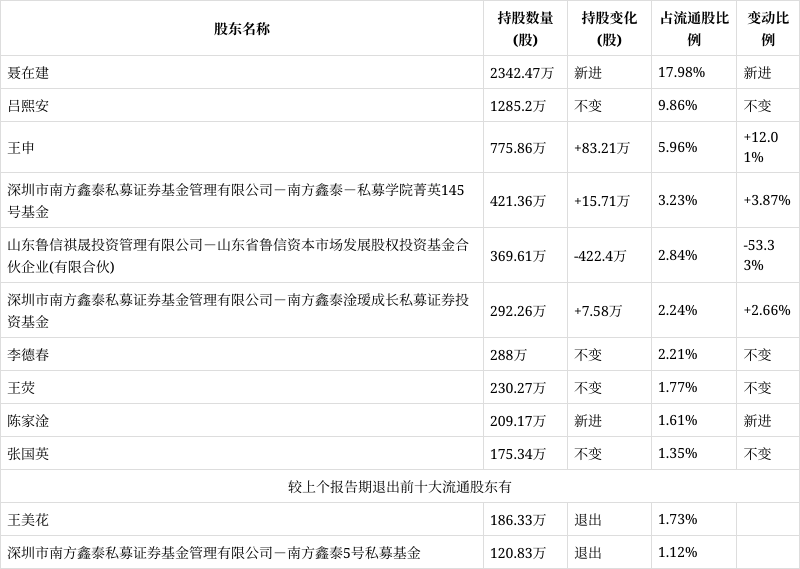Click 不变 holding change in 张国英 row

click(x=588, y=454)
